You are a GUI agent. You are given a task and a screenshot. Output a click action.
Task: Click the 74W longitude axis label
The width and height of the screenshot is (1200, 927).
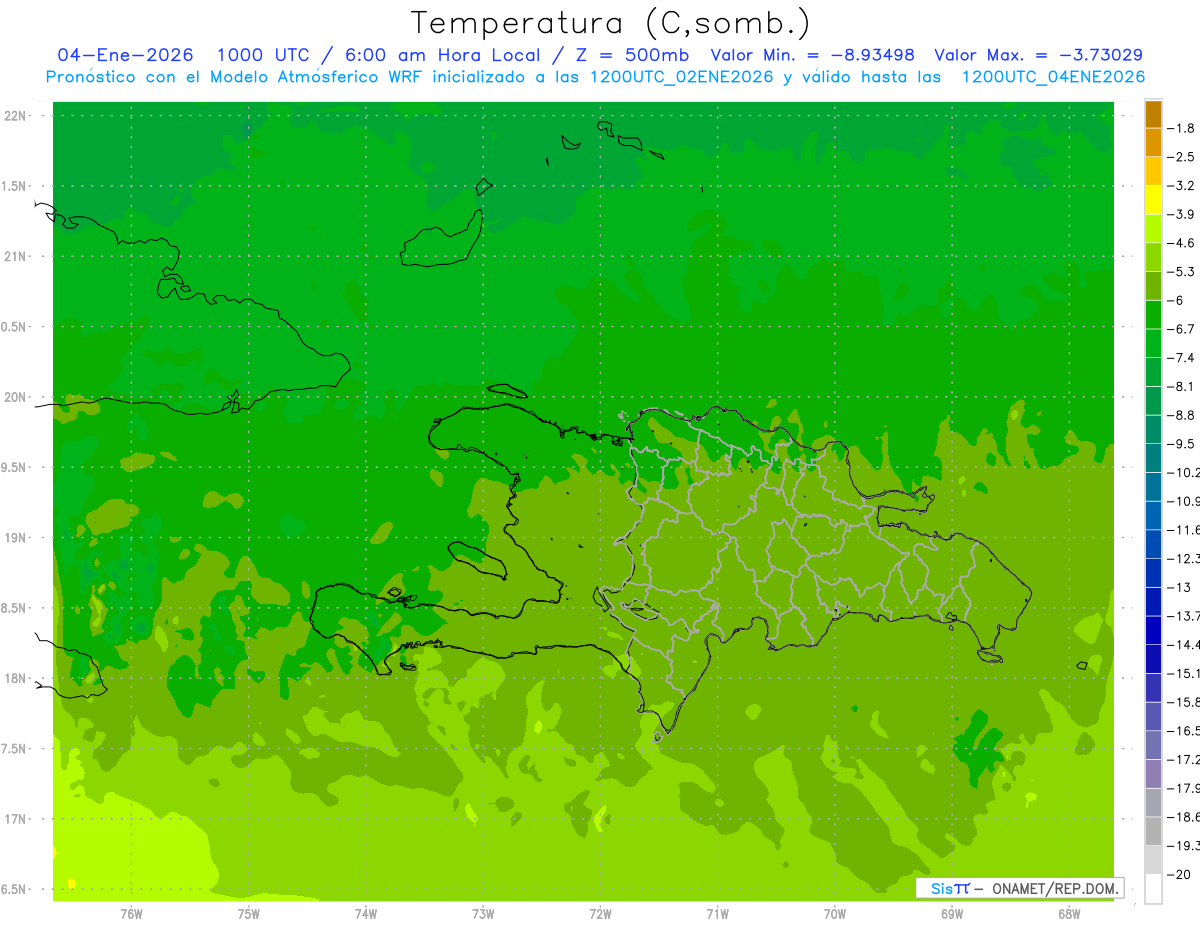pos(366,913)
